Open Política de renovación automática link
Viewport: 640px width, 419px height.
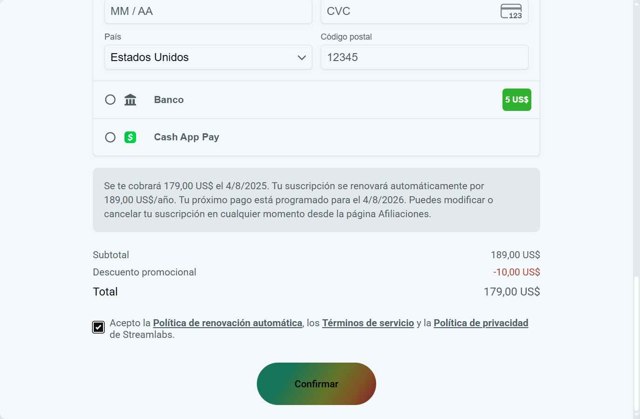(227, 323)
